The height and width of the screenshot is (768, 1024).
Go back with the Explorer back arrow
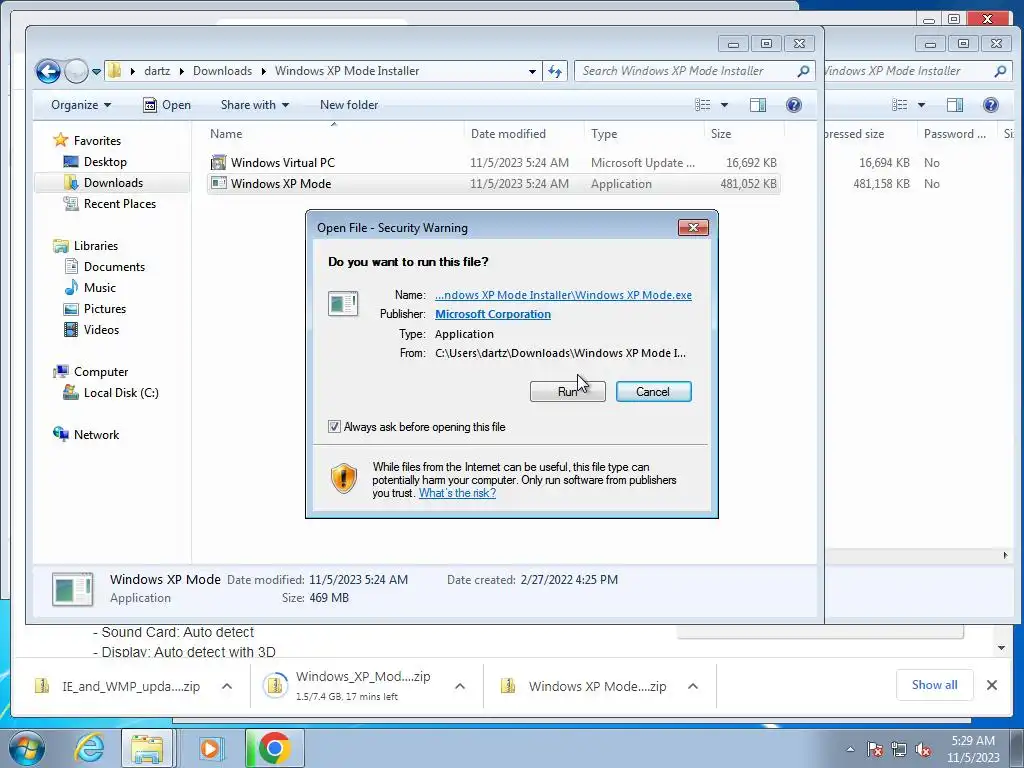tap(48, 71)
